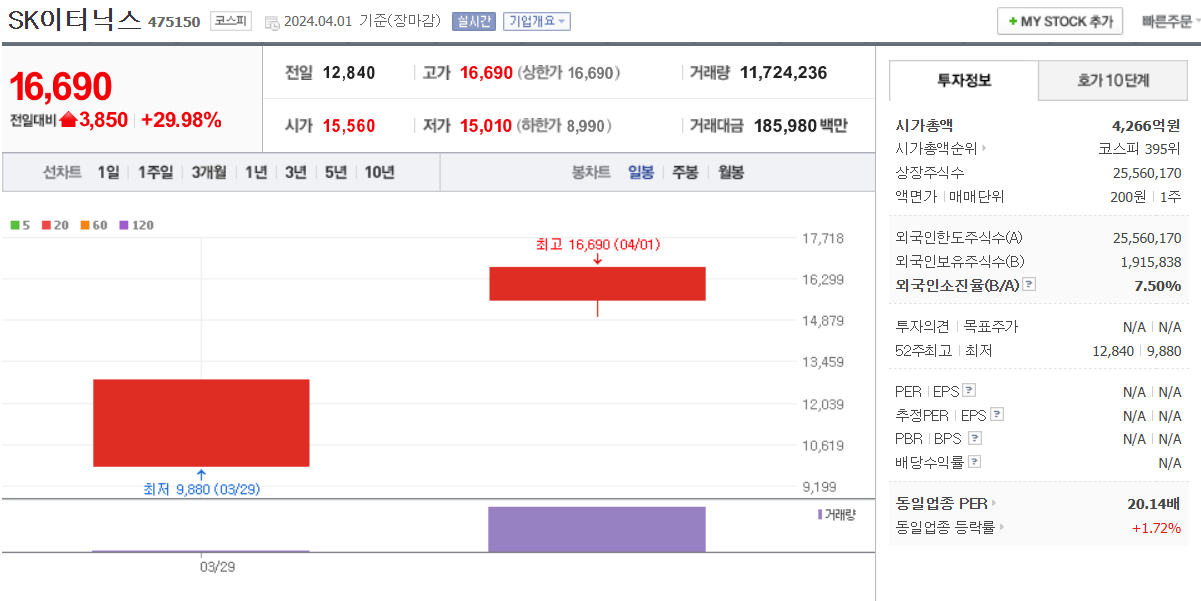Click the help icon next to 외국인소진율(B/A)
Viewport: 1201px width, 601px height.
coord(1029,285)
